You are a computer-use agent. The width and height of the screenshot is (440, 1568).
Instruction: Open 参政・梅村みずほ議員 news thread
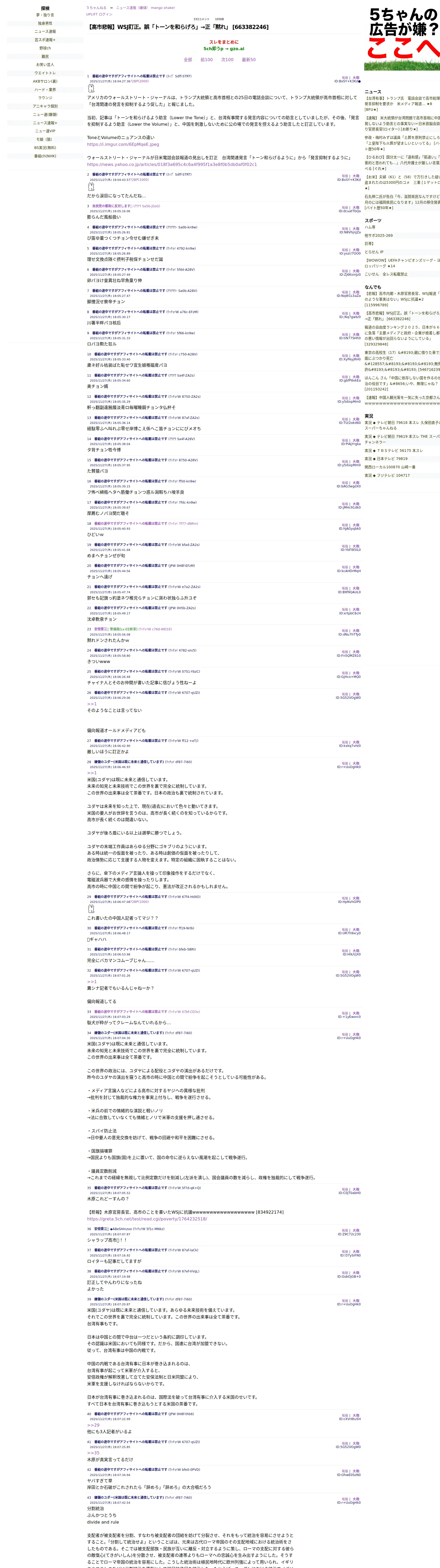coord(402,143)
